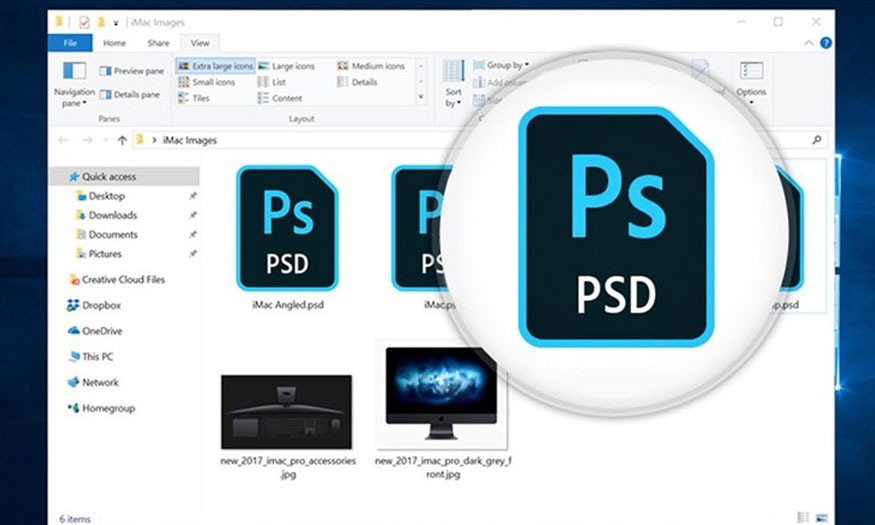Toggle the Preview pane on
The image size is (875, 525).
point(131,71)
